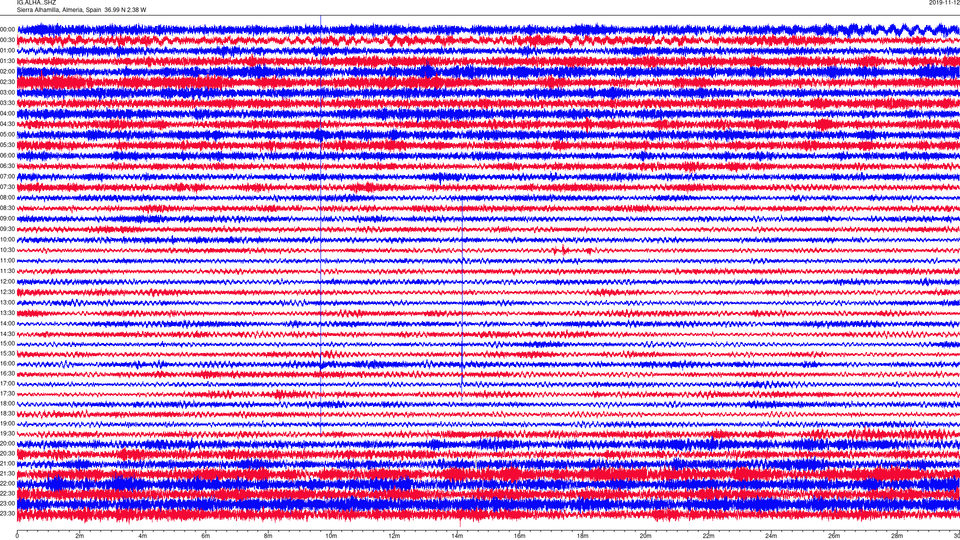Image resolution: width=960 pixels, height=540 pixels.
Task: Pick the 20:30 trace label
Action: coord(8,454)
